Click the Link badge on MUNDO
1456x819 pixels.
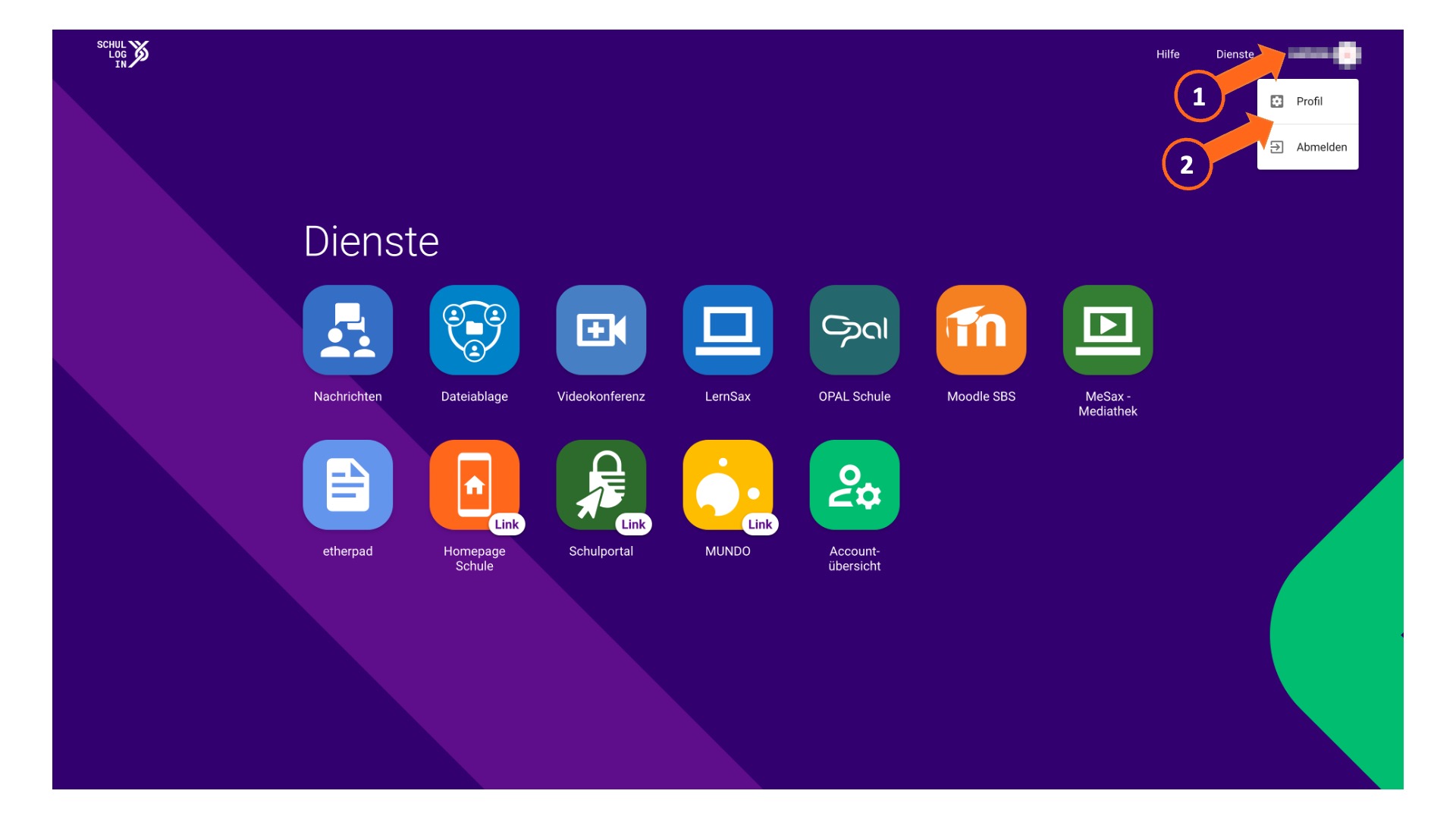coord(760,524)
